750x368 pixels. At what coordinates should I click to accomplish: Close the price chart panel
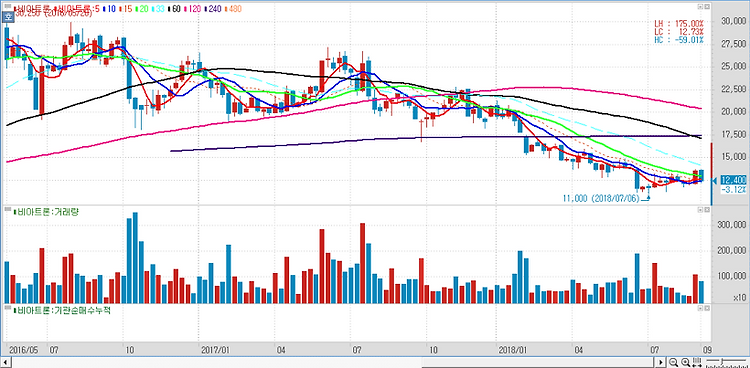click(x=706, y=8)
